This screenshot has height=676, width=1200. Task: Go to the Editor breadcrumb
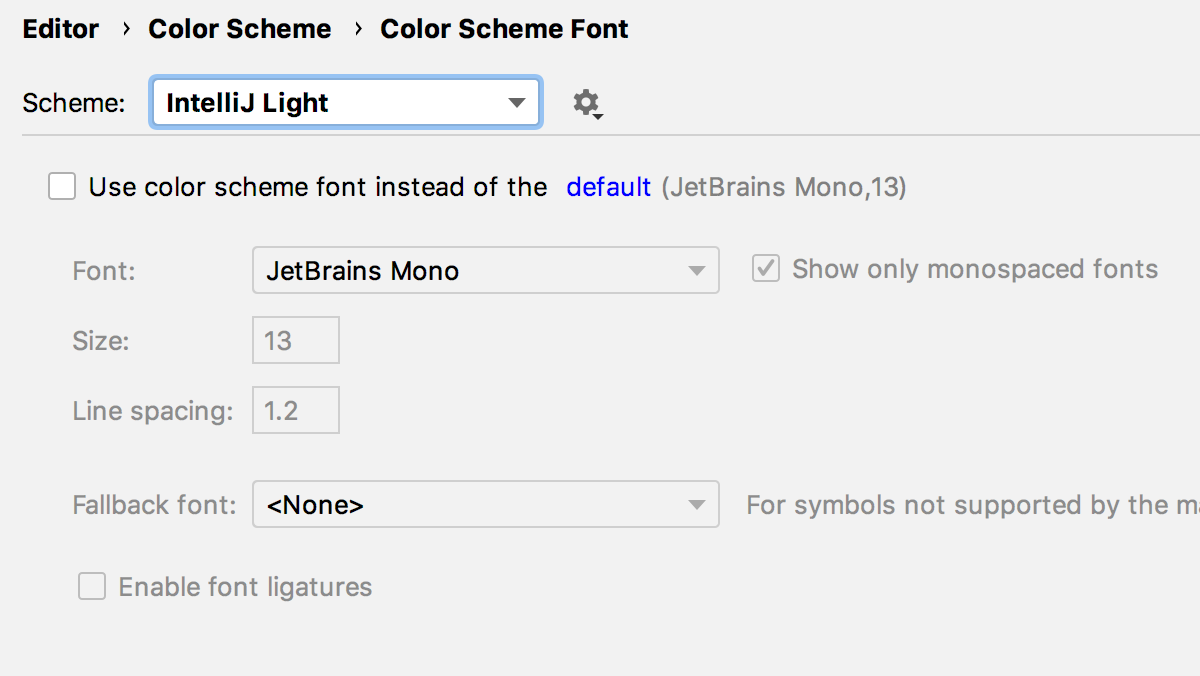(x=61, y=29)
